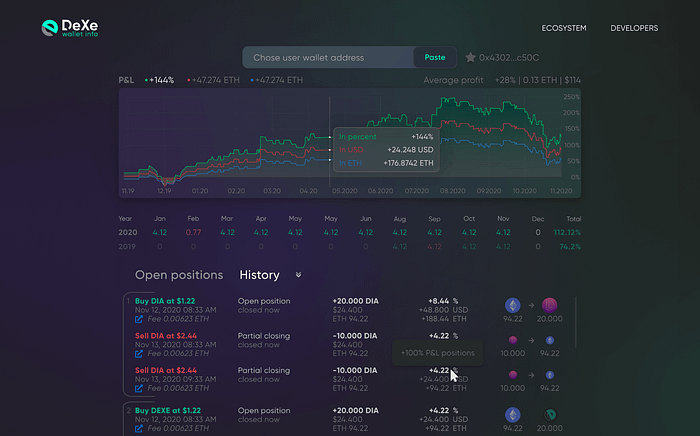Click 2020 total 112.12%
Screen dimensions: 700x436
pyautogui.click(x=567, y=233)
